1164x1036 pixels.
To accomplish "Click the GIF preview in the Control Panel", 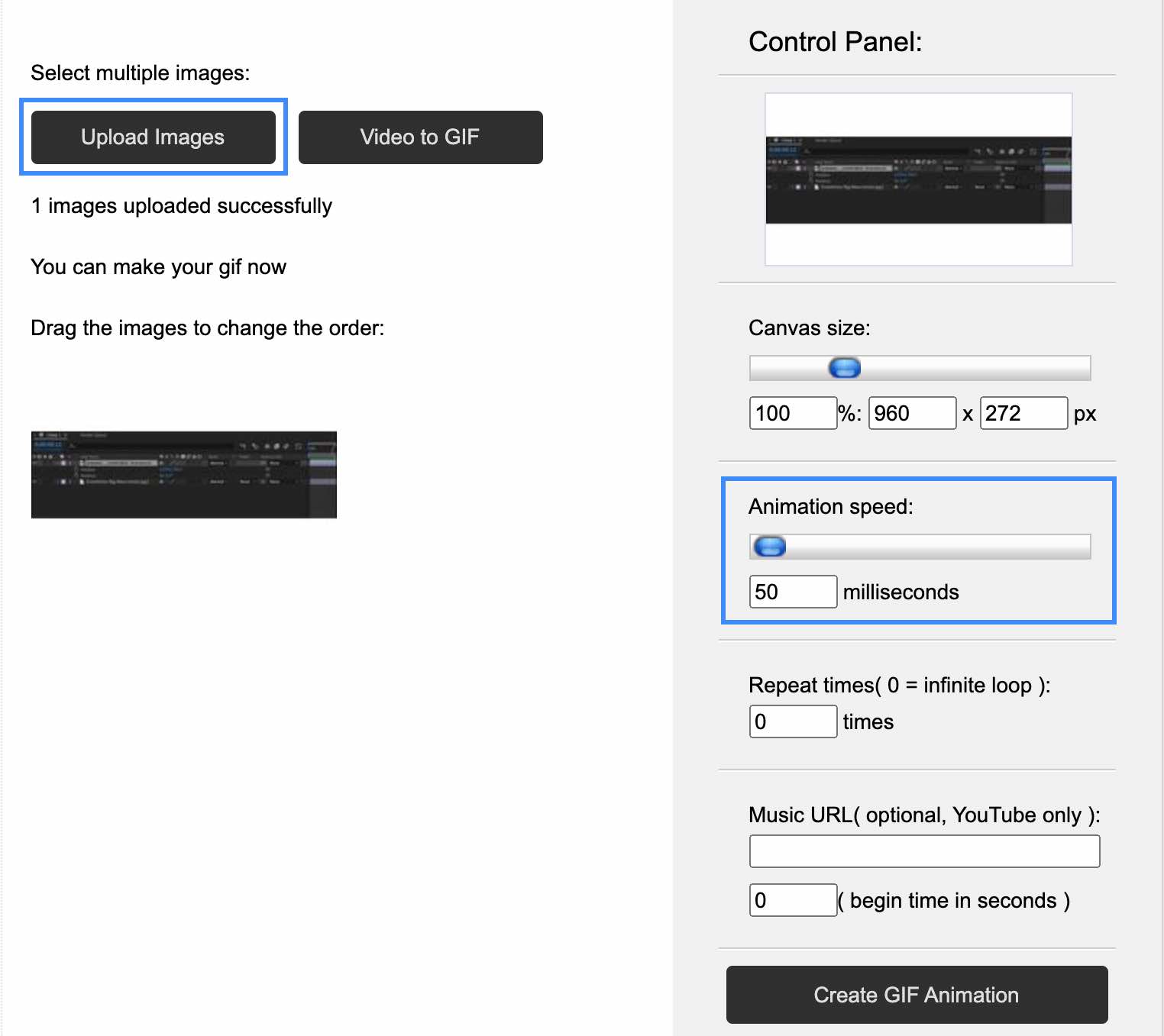I will (917, 179).
